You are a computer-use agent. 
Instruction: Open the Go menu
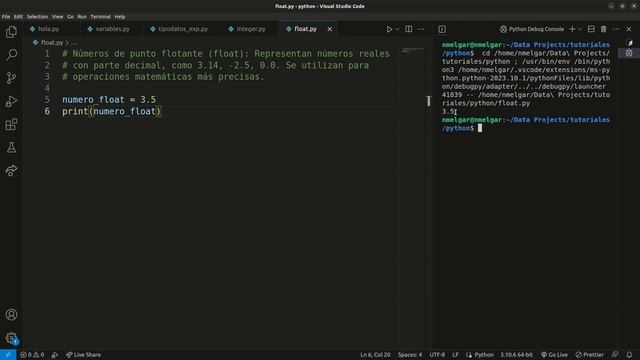70,17
